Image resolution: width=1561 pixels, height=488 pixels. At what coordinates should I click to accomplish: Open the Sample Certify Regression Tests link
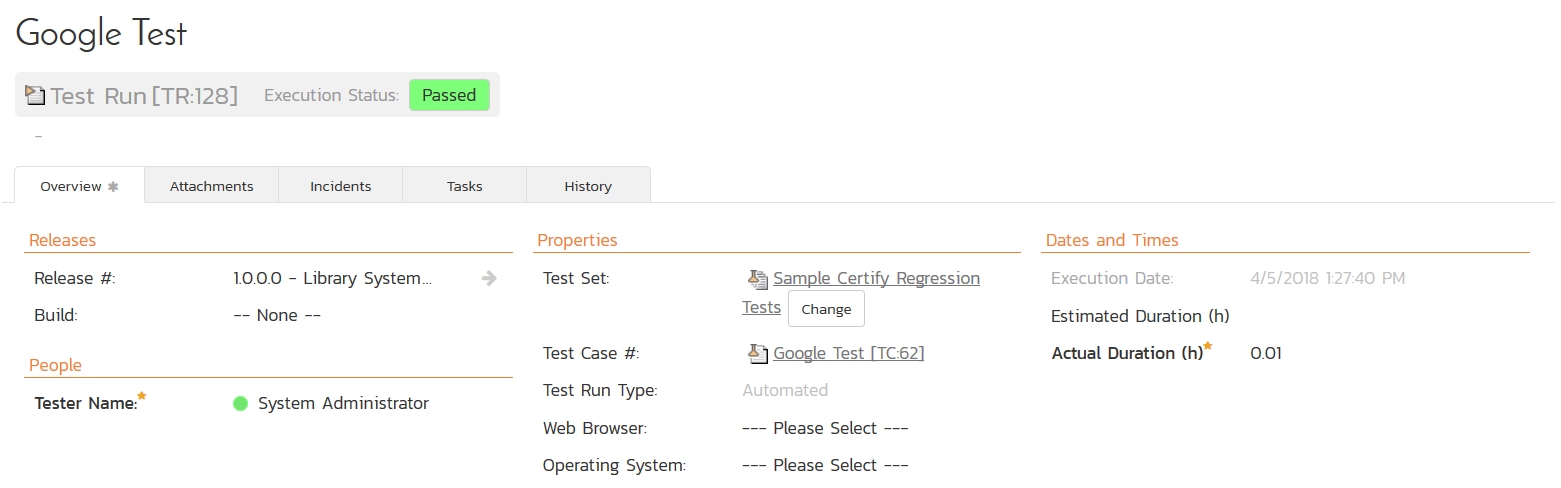pyautogui.click(x=876, y=278)
